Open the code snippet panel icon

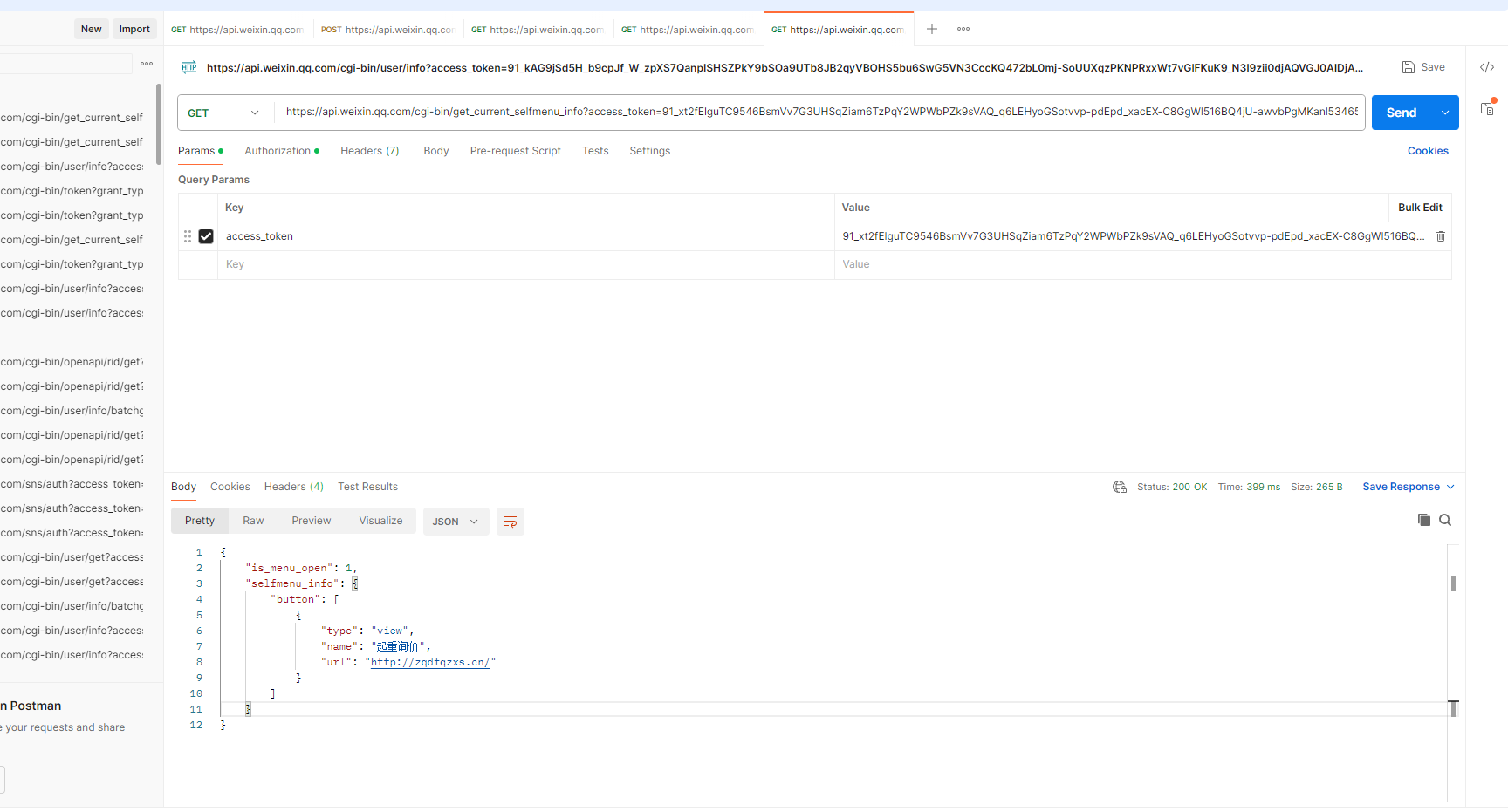(x=1487, y=67)
